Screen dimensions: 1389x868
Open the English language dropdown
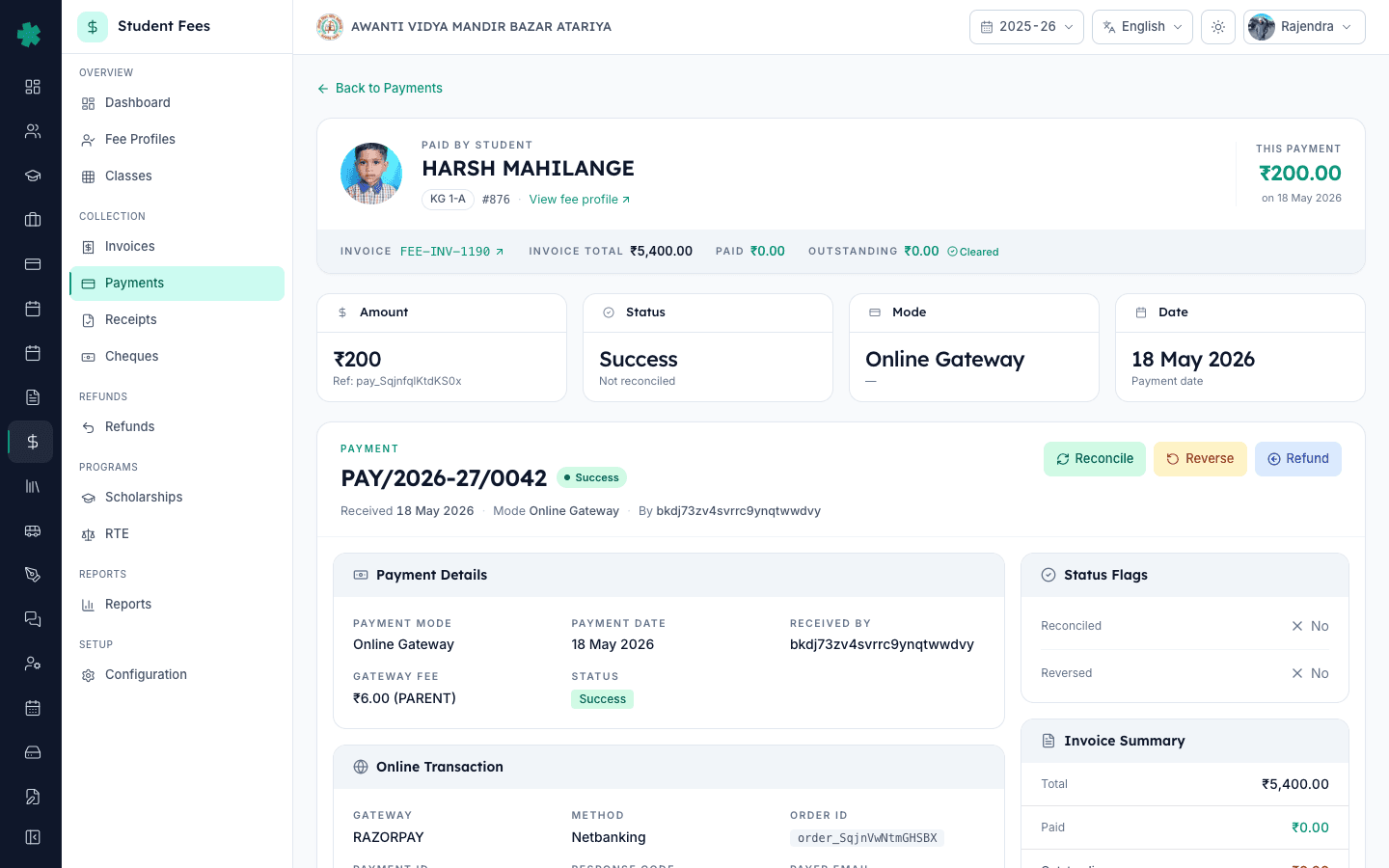[1142, 27]
